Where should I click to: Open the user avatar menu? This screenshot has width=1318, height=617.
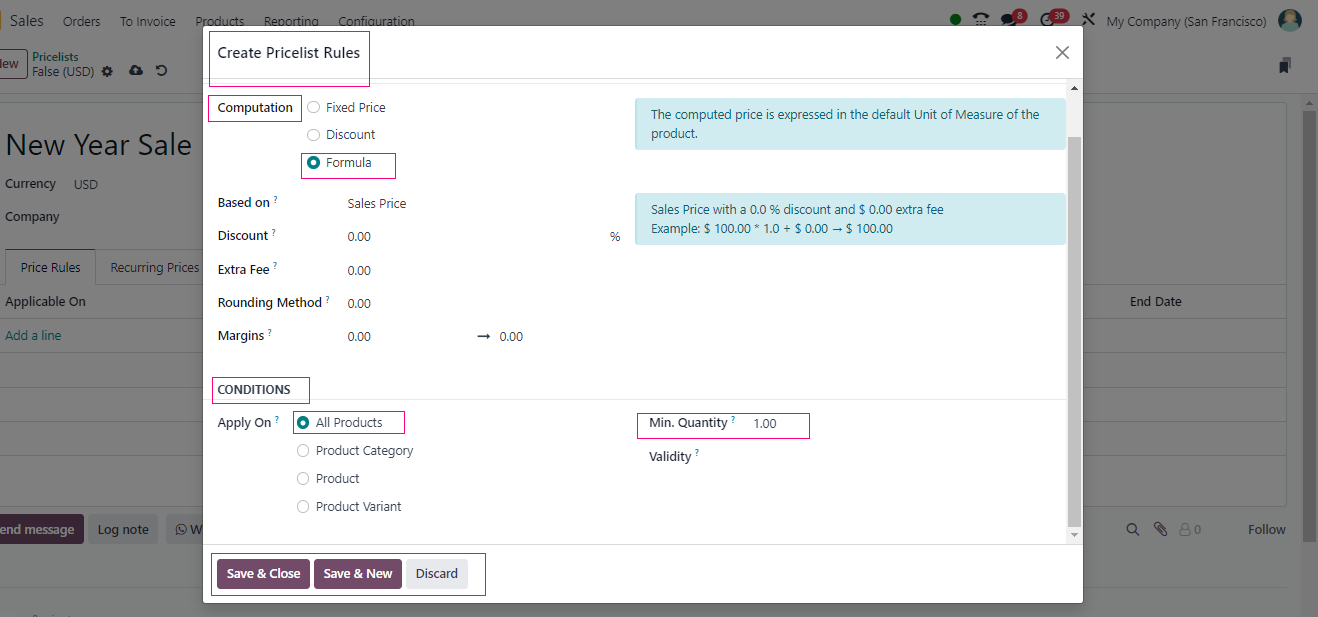click(x=1290, y=20)
